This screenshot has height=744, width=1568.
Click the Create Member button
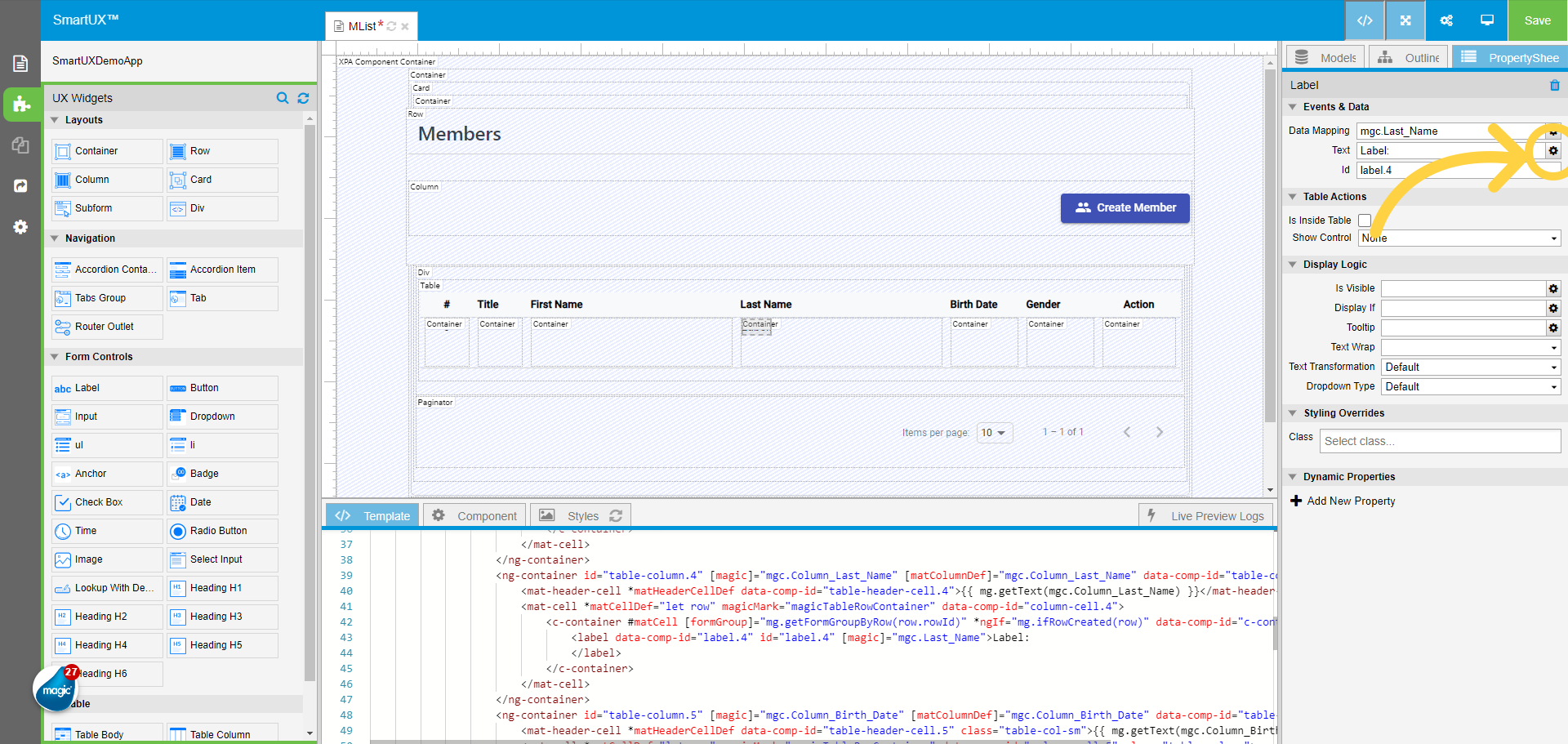point(1125,207)
